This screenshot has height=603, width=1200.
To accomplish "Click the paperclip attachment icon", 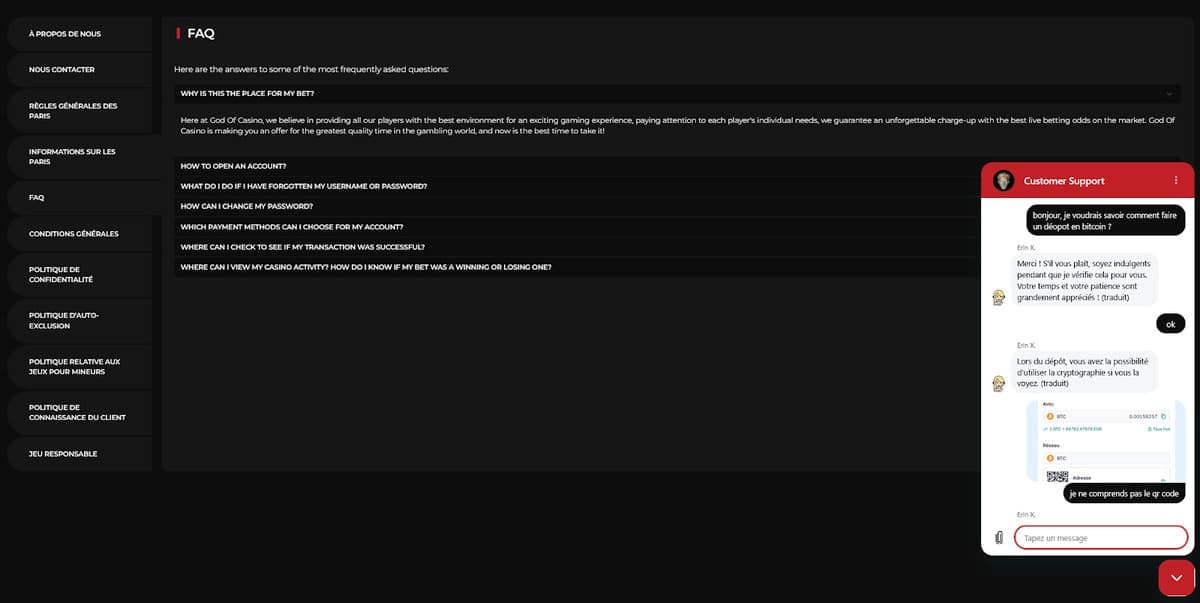I will click(x=999, y=538).
